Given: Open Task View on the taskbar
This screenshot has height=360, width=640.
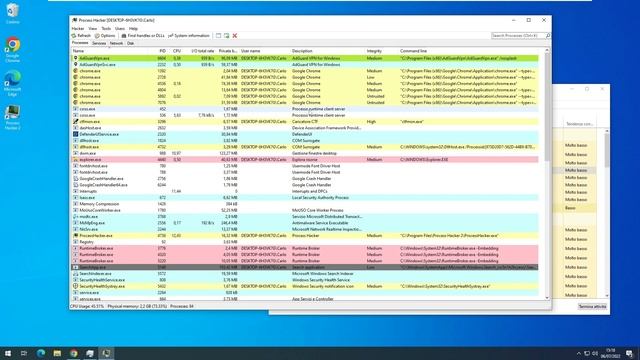Looking at the screenshot, I should (24, 353).
